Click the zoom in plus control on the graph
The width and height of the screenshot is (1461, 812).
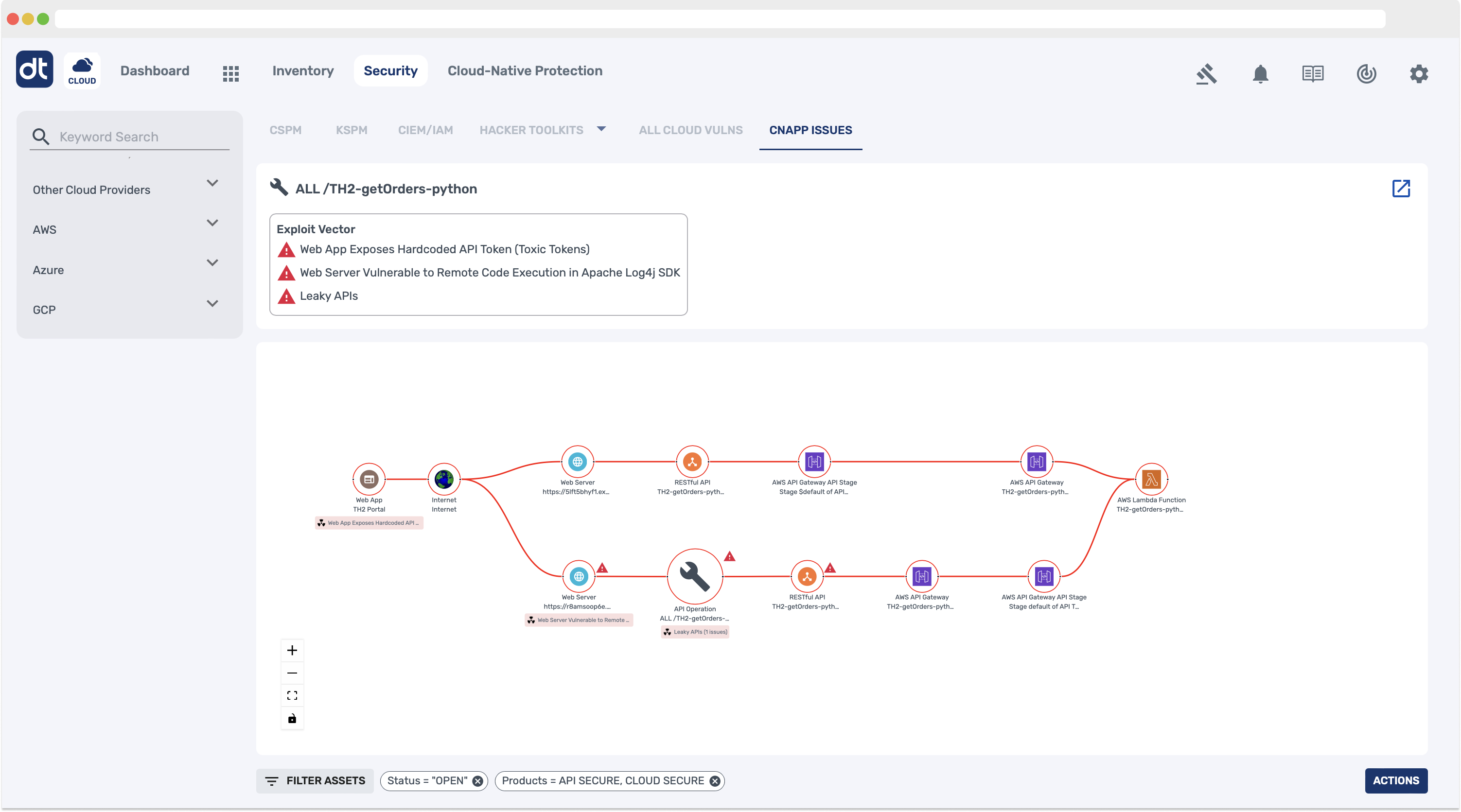pyautogui.click(x=292, y=650)
